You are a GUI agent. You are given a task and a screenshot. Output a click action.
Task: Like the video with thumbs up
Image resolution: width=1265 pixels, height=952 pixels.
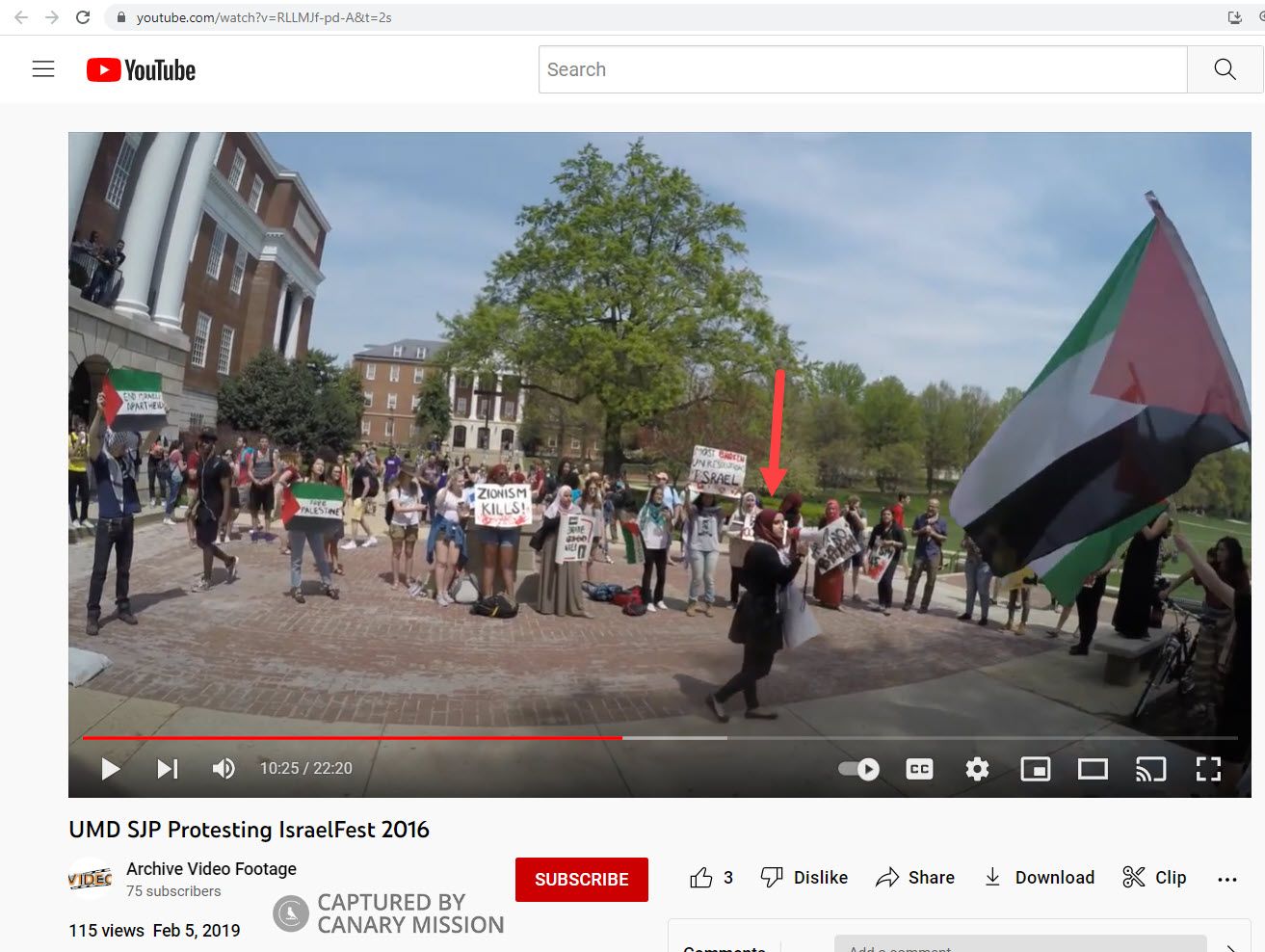tap(701, 878)
